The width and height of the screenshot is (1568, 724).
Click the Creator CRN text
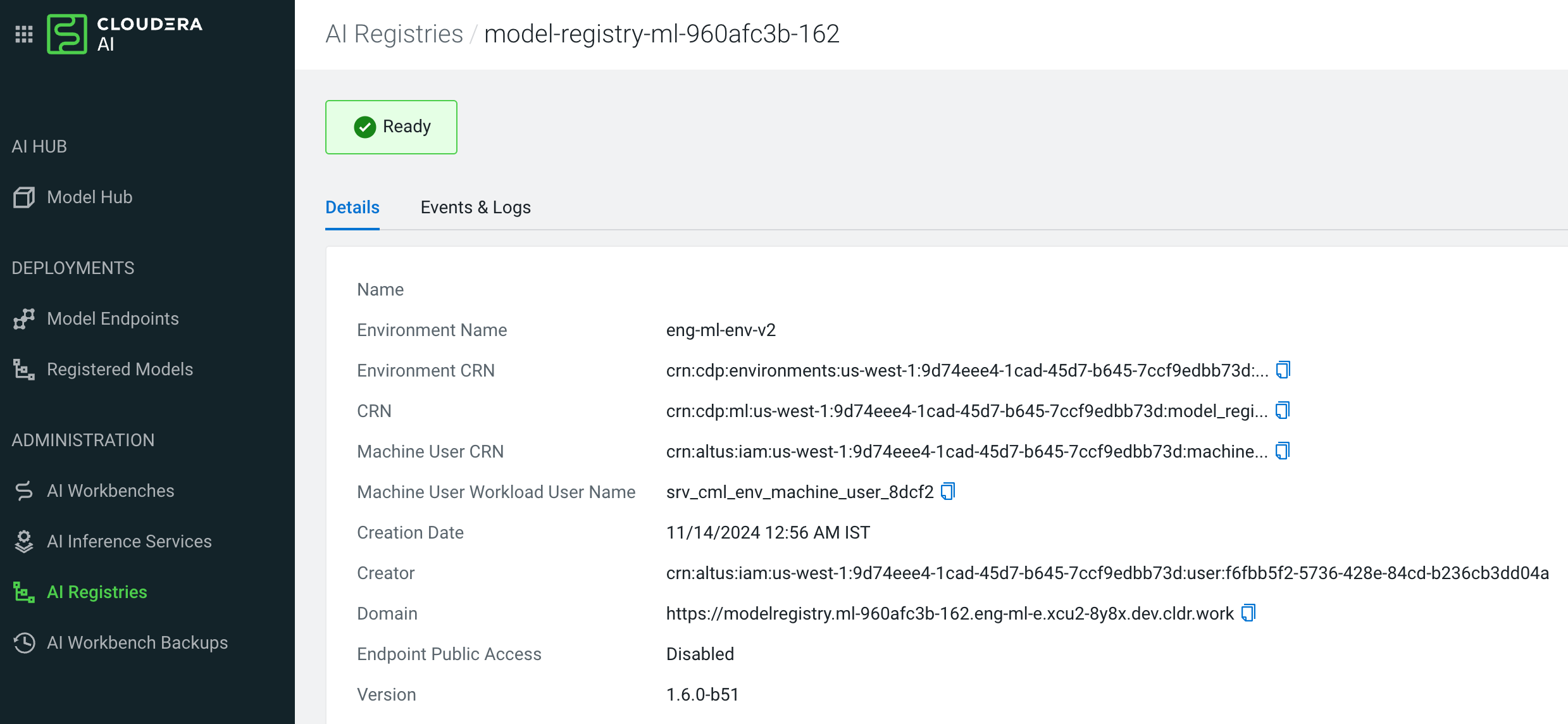(x=1107, y=573)
